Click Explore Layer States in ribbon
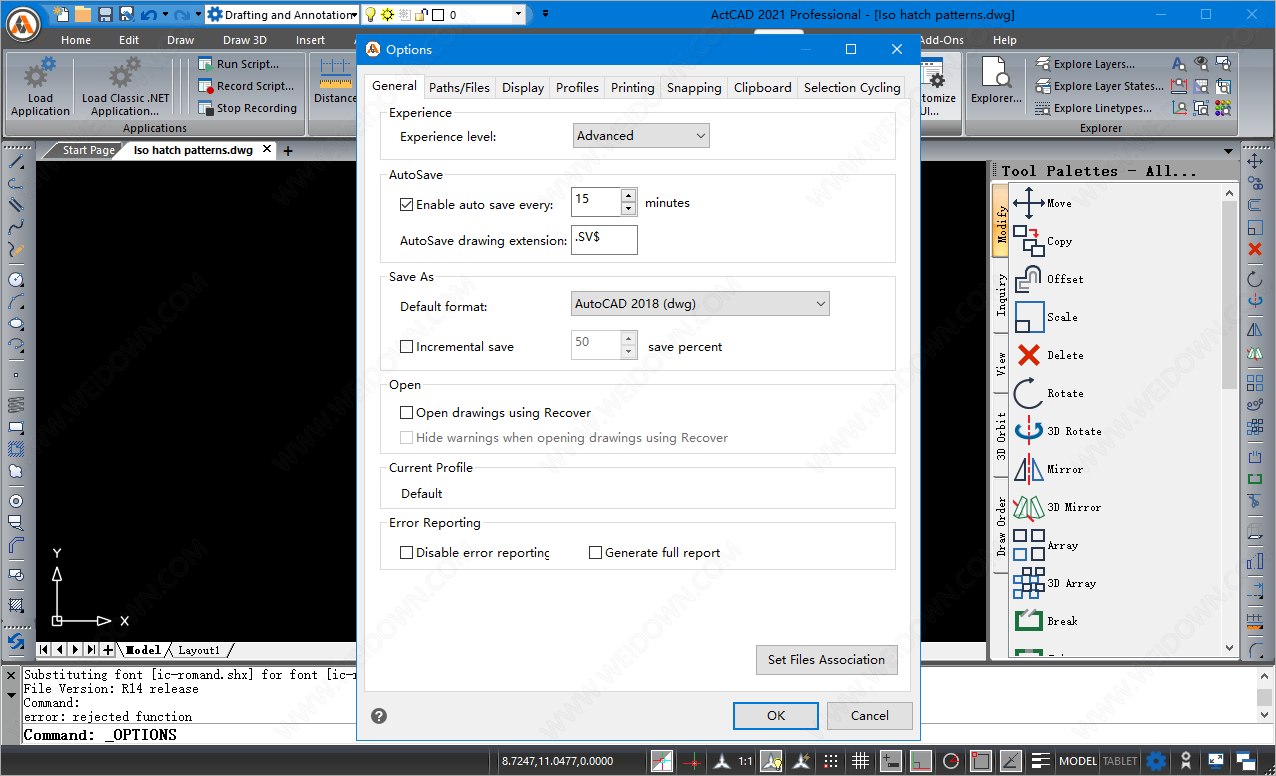The width and height of the screenshot is (1276, 776). coord(1099,86)
